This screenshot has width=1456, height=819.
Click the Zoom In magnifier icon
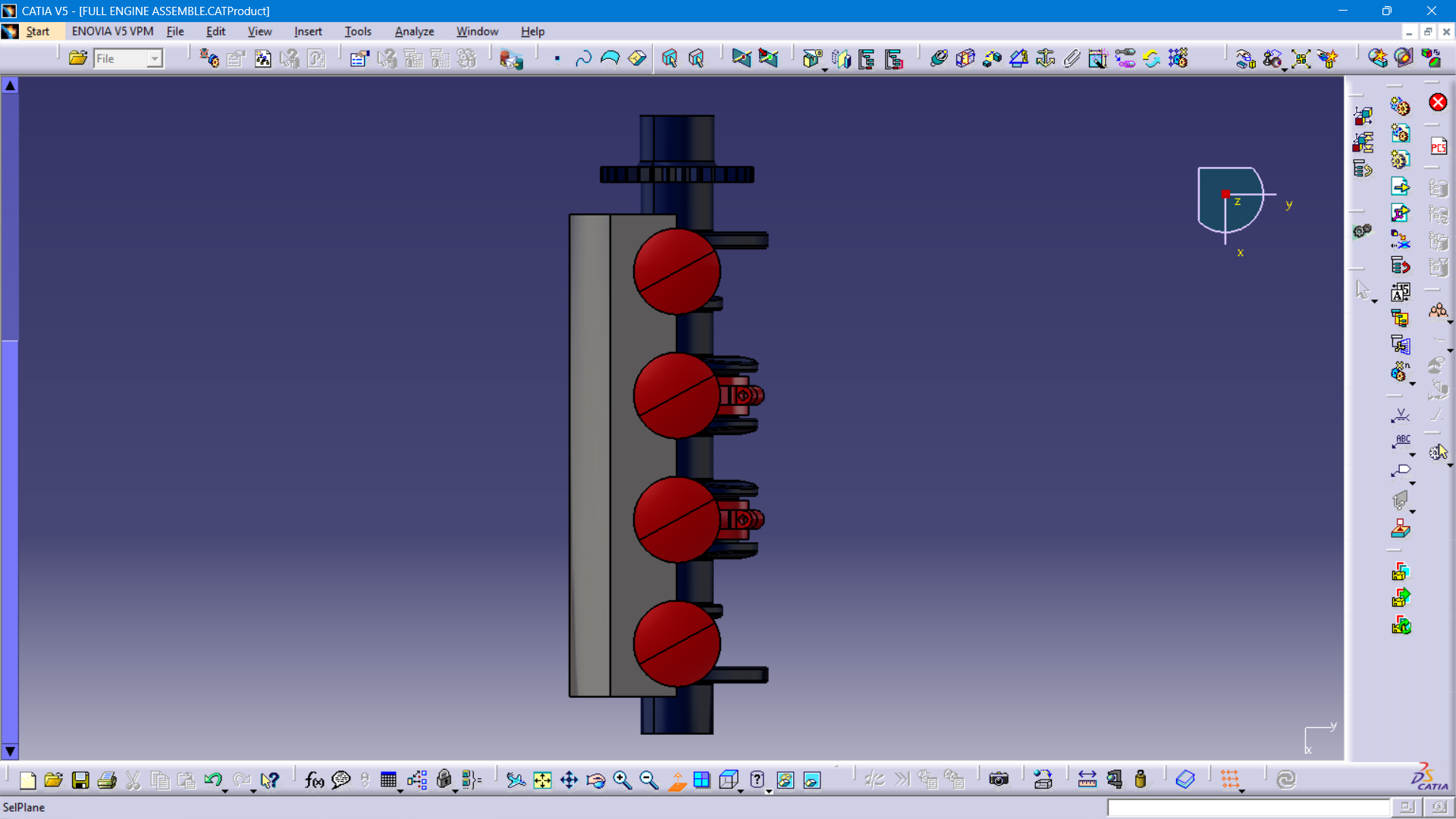622,780
